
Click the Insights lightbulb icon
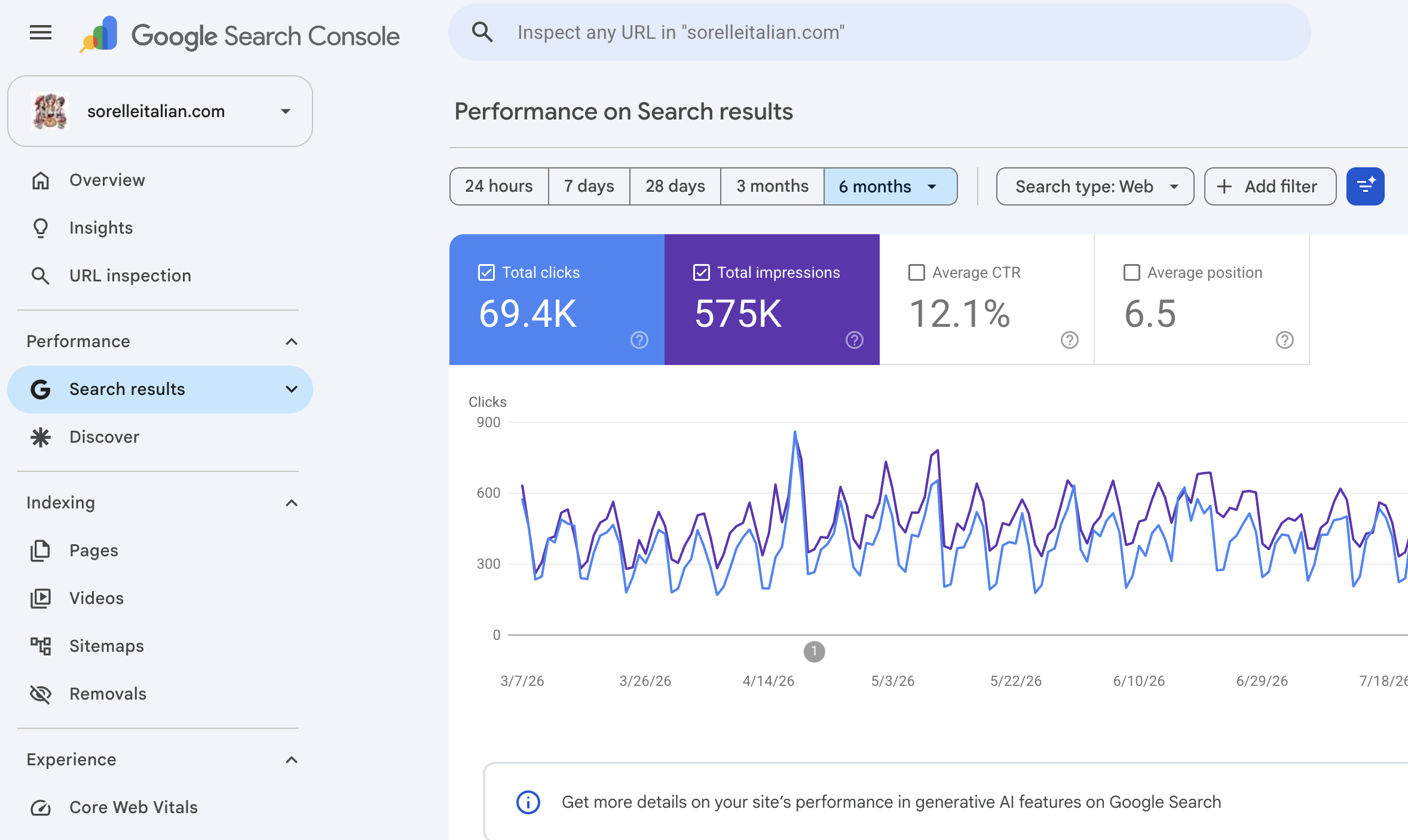pyautogui.click(x=41, y=228)
